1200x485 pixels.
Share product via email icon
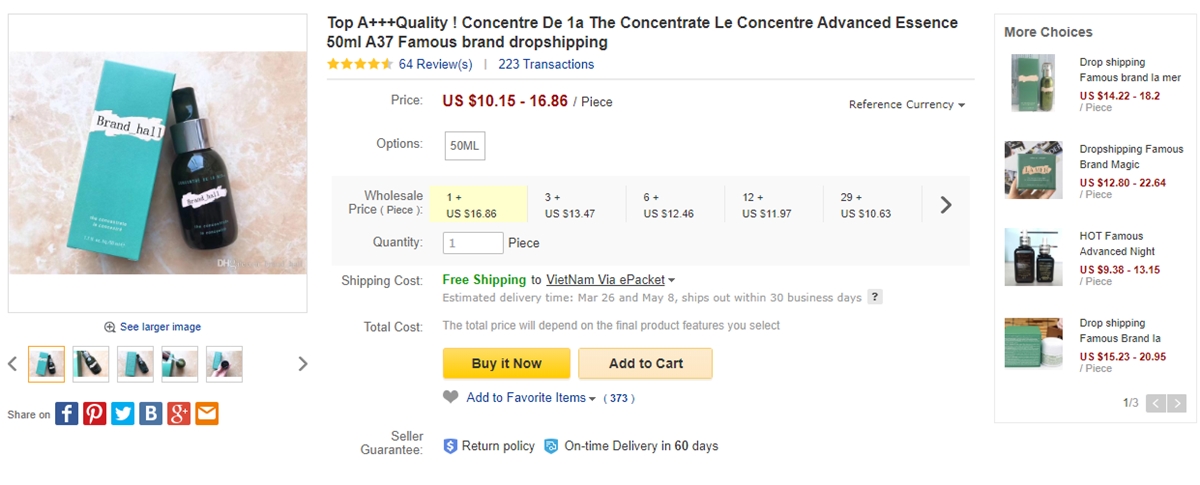point(206,413)
